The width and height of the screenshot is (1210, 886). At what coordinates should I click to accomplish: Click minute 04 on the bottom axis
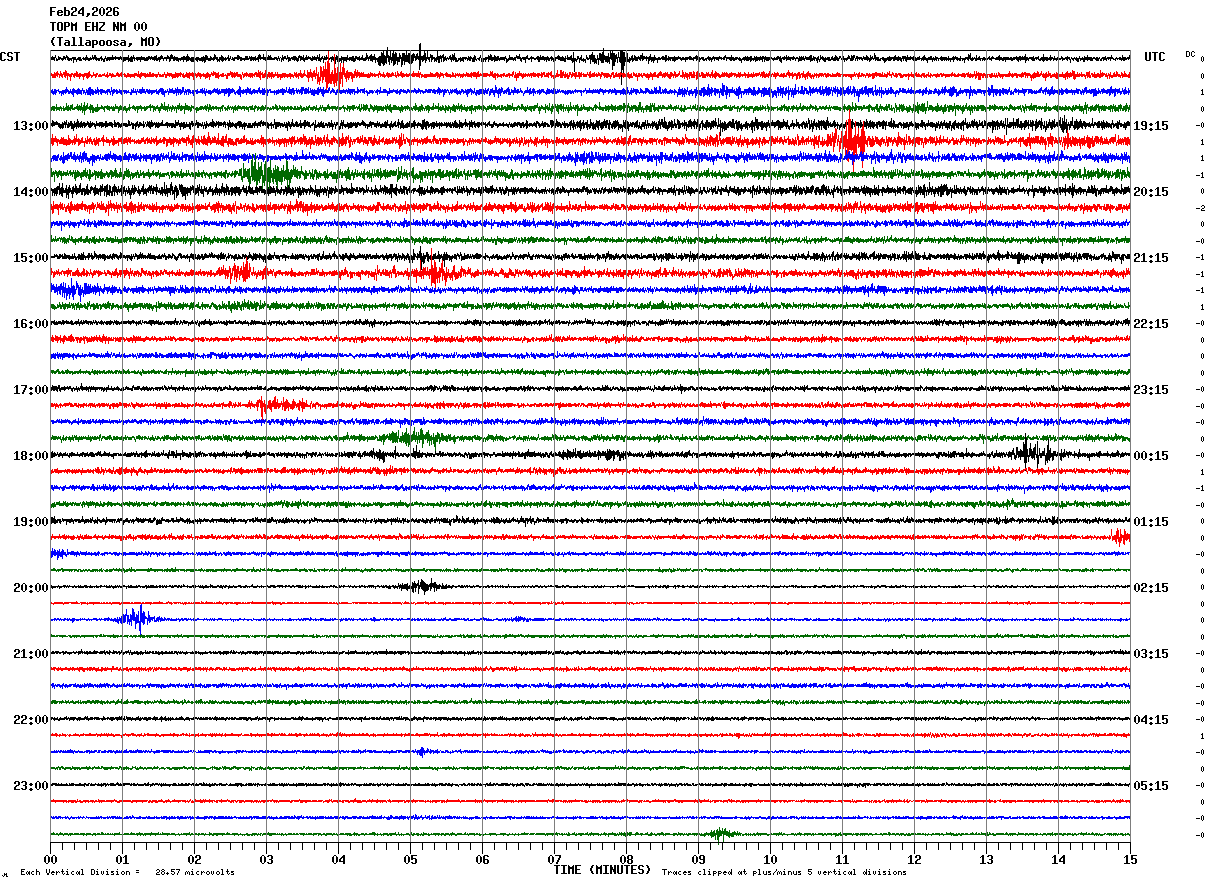click(x=338, y=859)
